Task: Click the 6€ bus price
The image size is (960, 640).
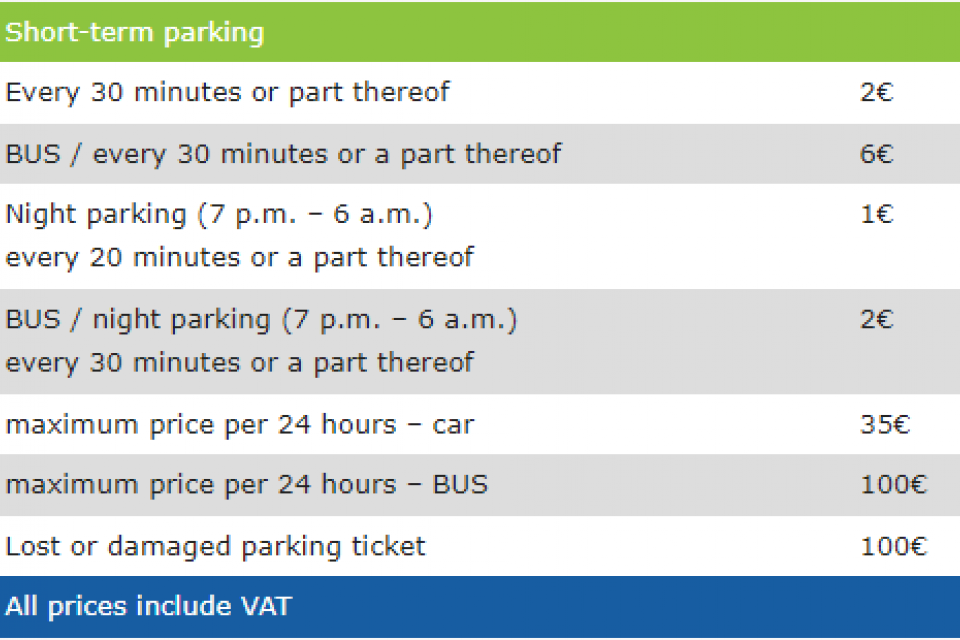Action: (876, 154)
